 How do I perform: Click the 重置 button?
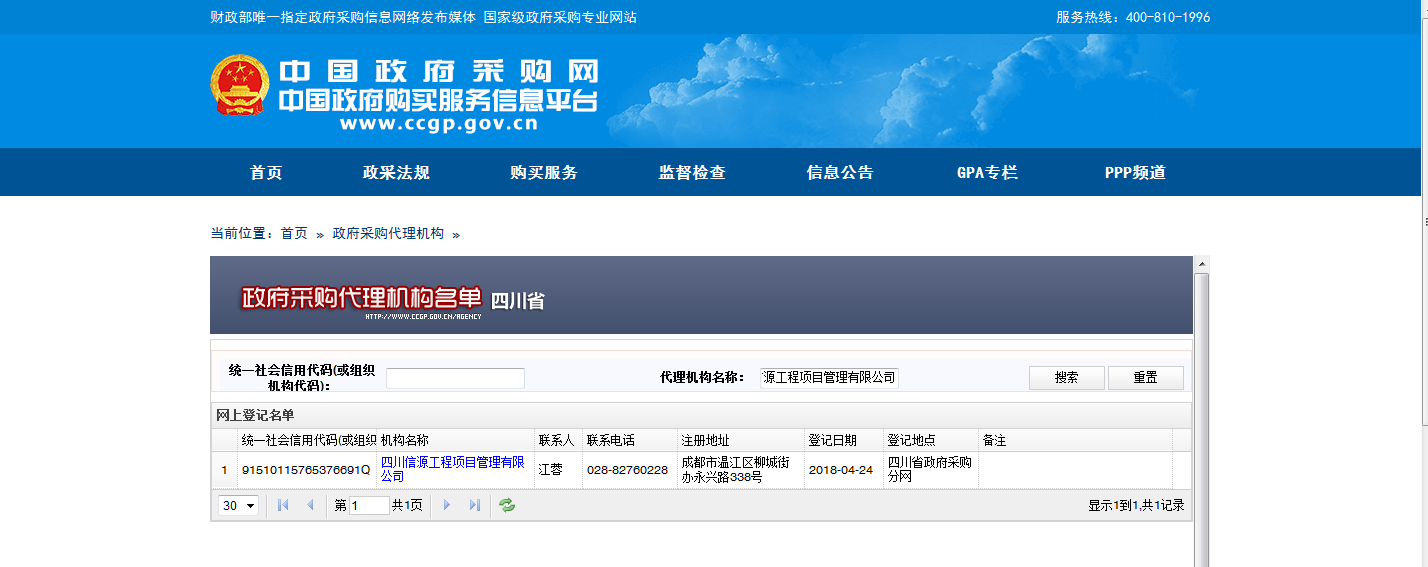(x=1146, y=378)
